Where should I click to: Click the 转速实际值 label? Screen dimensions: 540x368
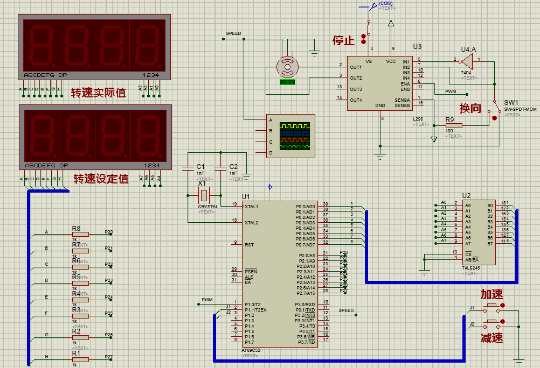click(98, 93)
